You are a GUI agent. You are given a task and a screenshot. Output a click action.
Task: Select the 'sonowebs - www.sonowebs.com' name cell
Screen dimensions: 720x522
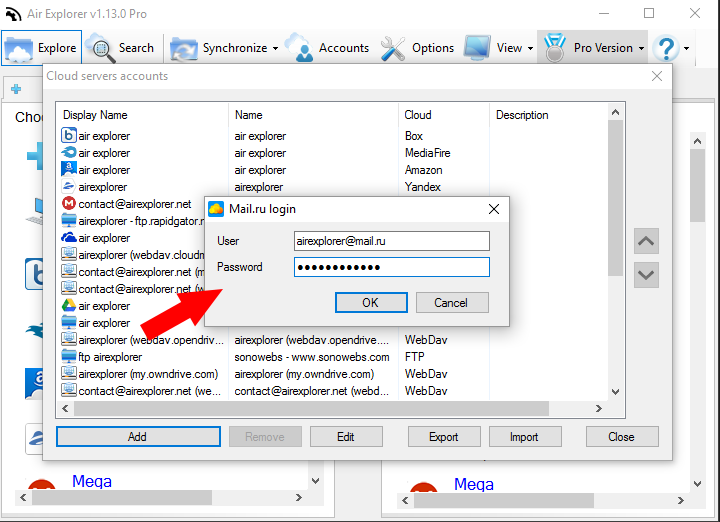click(x=312, y=357)
